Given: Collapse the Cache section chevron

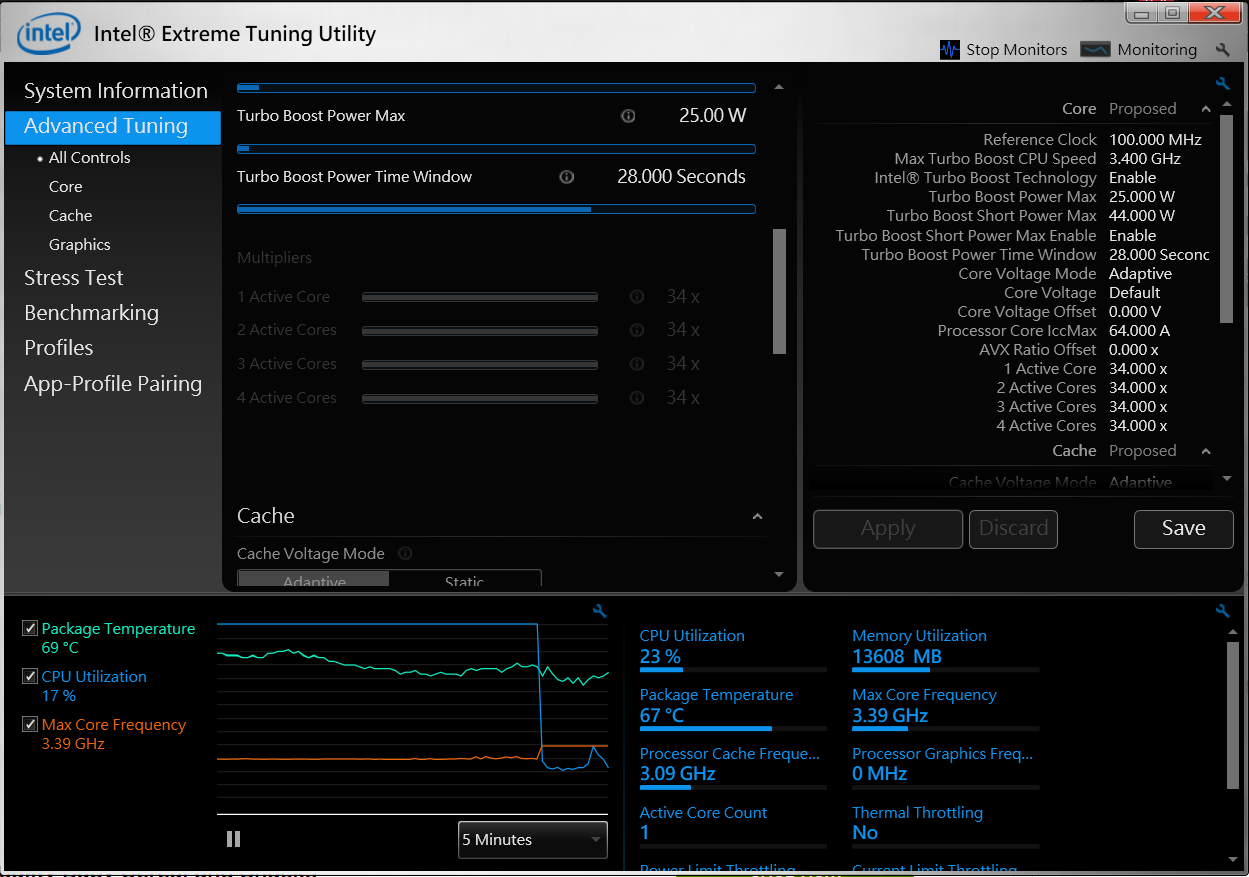Looking at the screenshot, I should pos(757,517).
